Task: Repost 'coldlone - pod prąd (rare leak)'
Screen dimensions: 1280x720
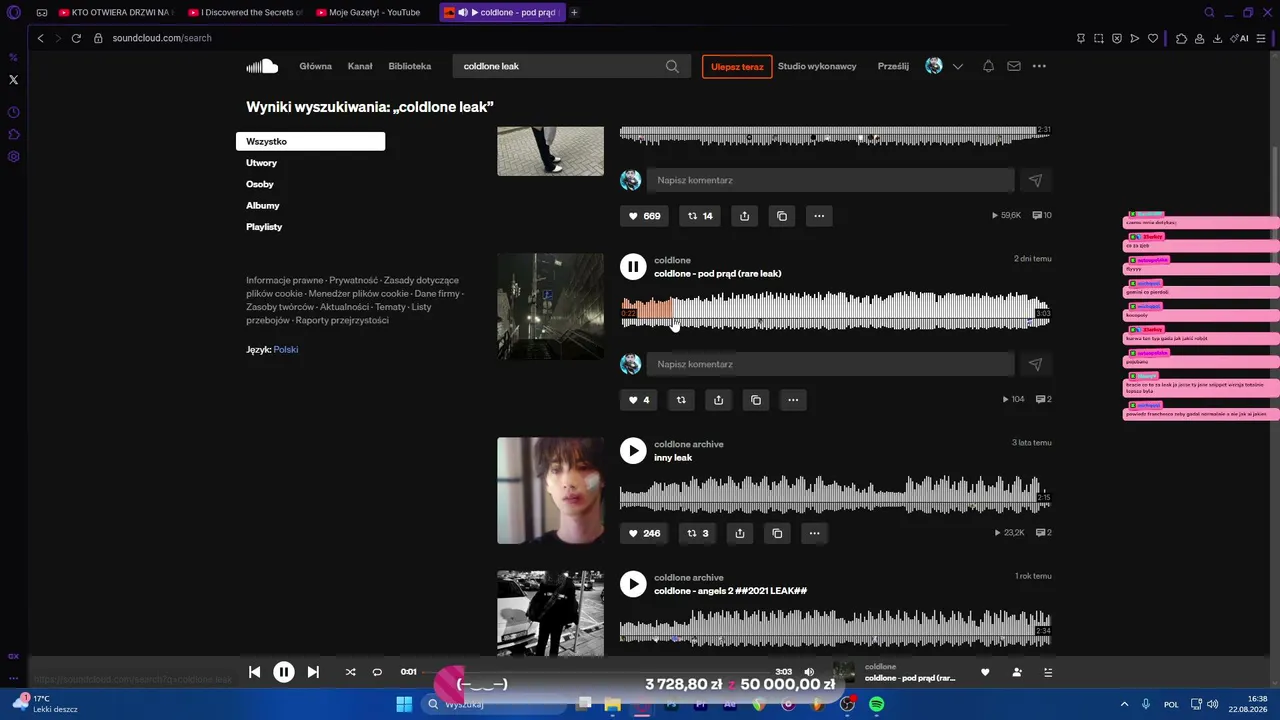Action: [x=681, y=400]
